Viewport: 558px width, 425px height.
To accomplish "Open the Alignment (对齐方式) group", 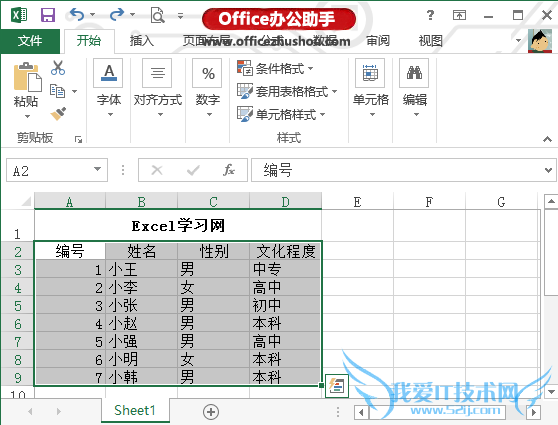I will 158,88.
